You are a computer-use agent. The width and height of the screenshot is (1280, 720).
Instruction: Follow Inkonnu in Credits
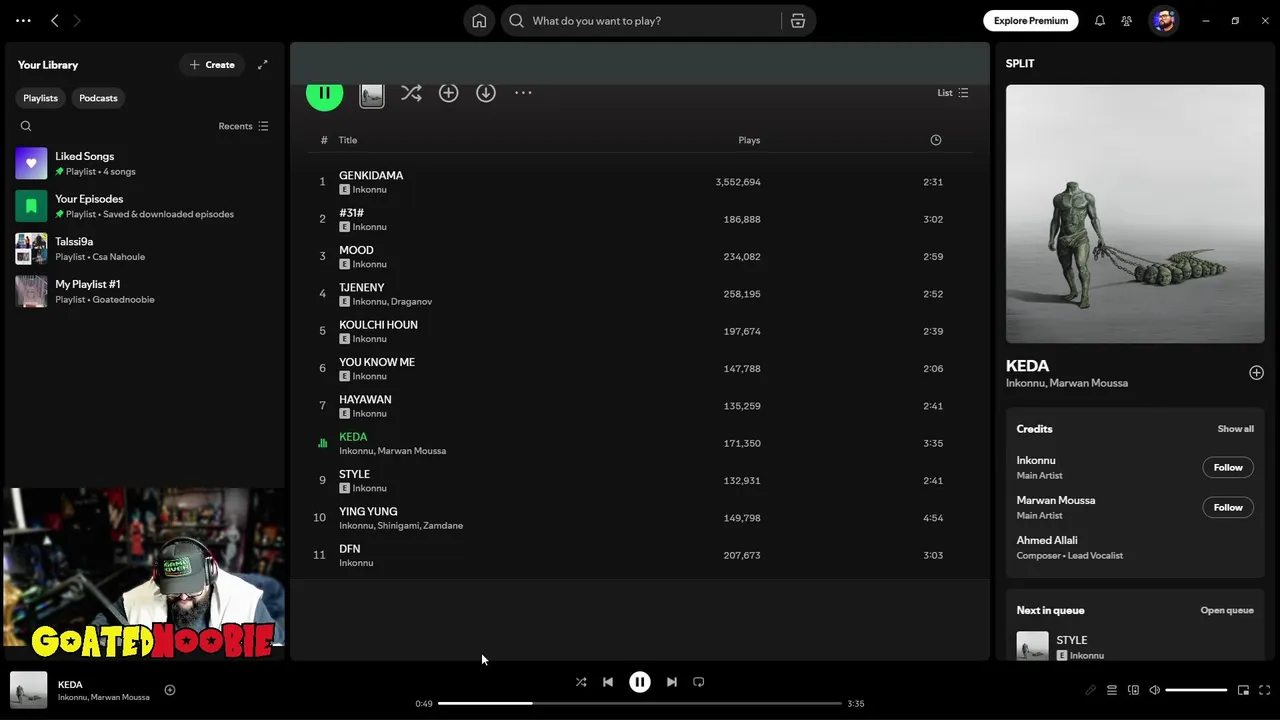coord(1228,467)
